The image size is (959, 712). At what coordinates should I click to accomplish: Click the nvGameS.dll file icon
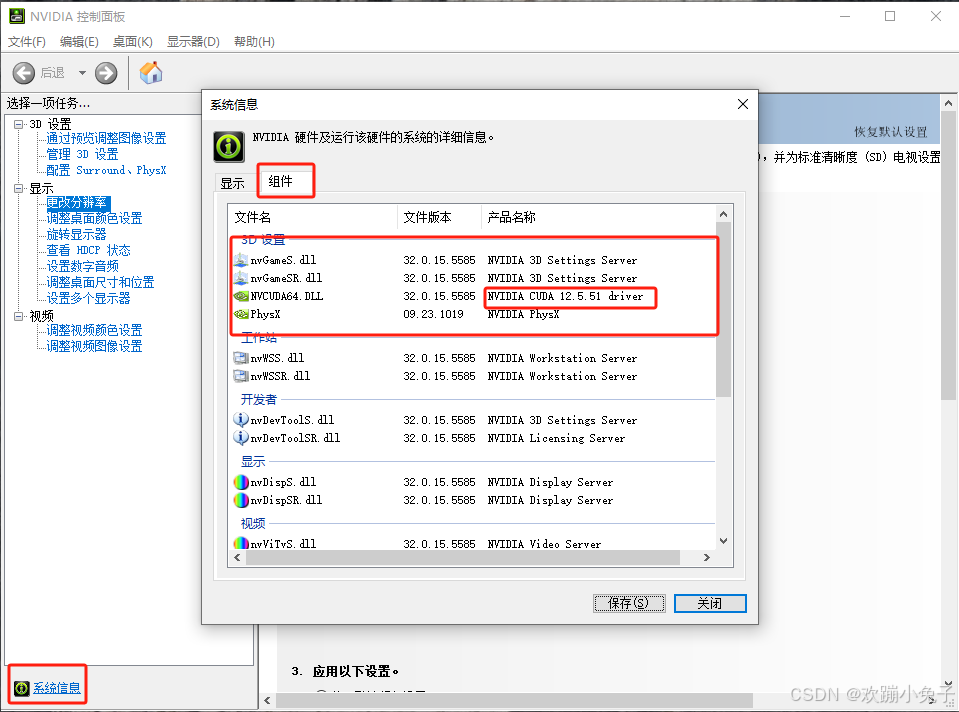pos(241,260)
